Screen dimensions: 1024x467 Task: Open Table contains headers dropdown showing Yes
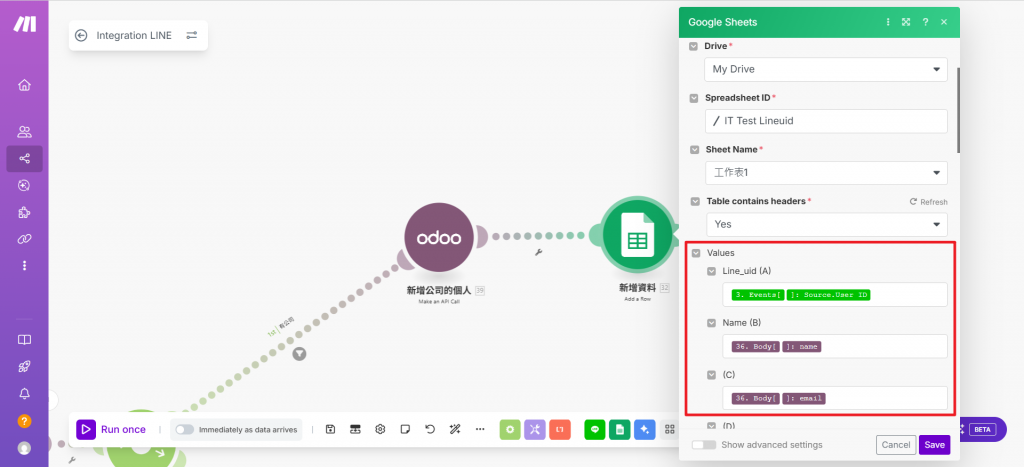click(827, 225)
